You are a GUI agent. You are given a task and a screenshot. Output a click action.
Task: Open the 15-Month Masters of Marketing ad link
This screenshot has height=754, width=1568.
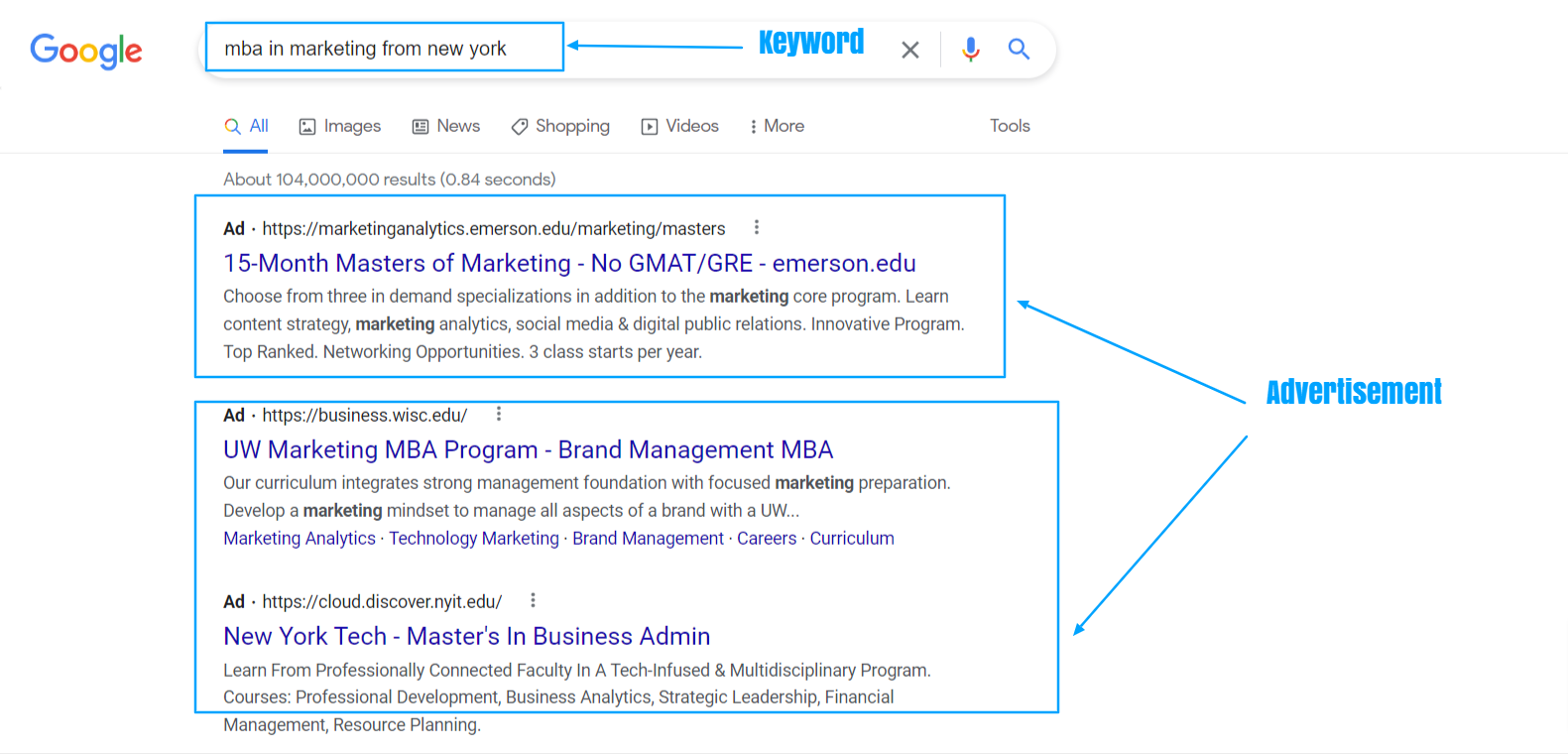pyautogui.click(x=569, y=263)
